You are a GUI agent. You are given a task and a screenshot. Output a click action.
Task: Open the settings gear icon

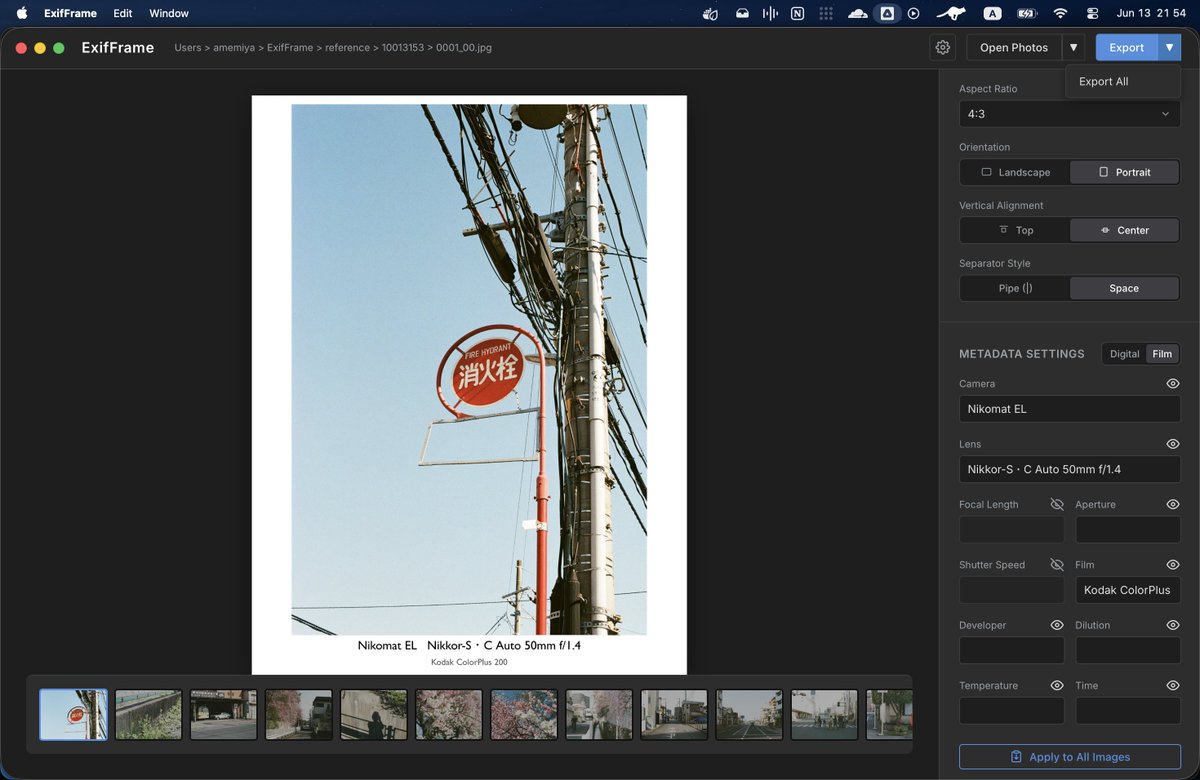942,47
